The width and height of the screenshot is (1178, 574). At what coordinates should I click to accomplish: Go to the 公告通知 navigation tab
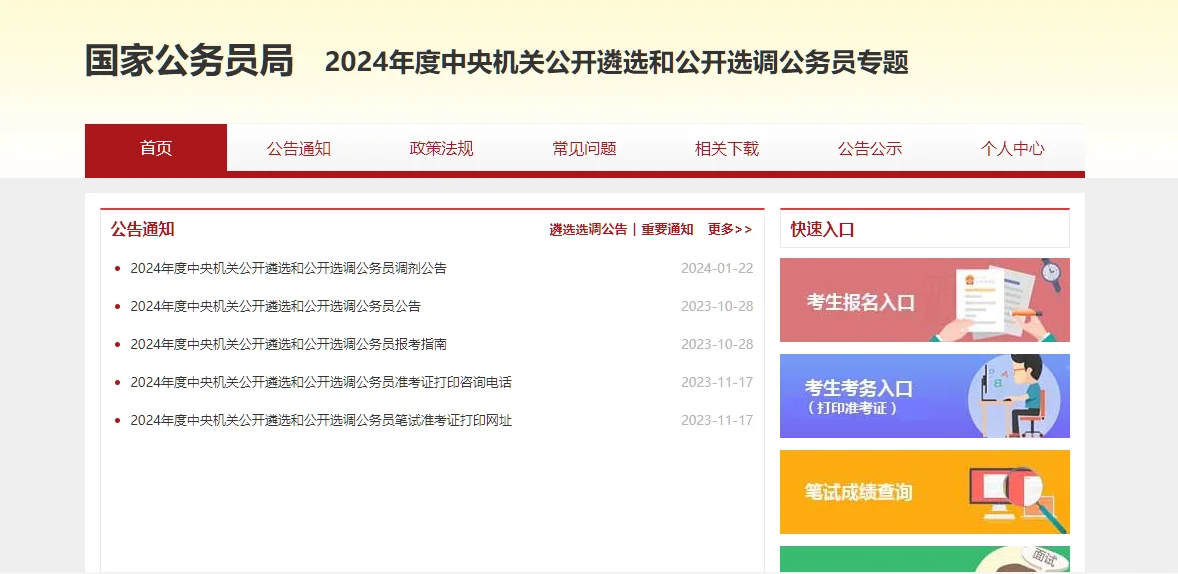point(298,148)
